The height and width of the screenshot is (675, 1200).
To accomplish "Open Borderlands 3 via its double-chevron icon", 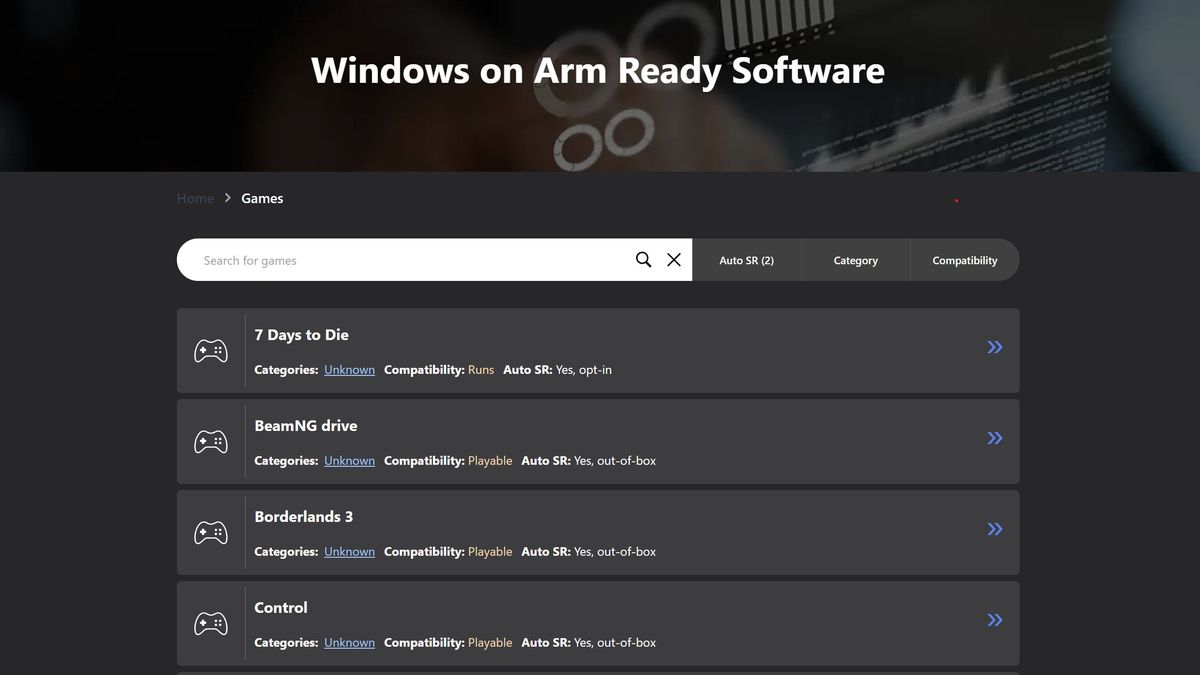I will point(994,529).
